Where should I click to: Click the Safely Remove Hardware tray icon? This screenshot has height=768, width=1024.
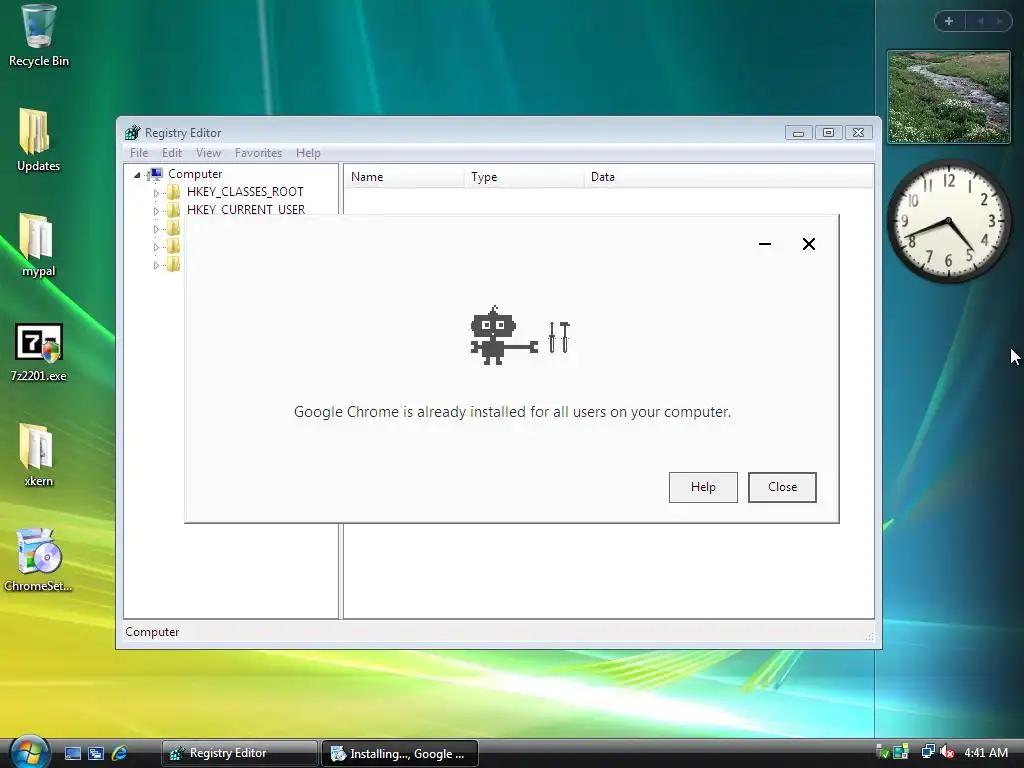[882, 752]
